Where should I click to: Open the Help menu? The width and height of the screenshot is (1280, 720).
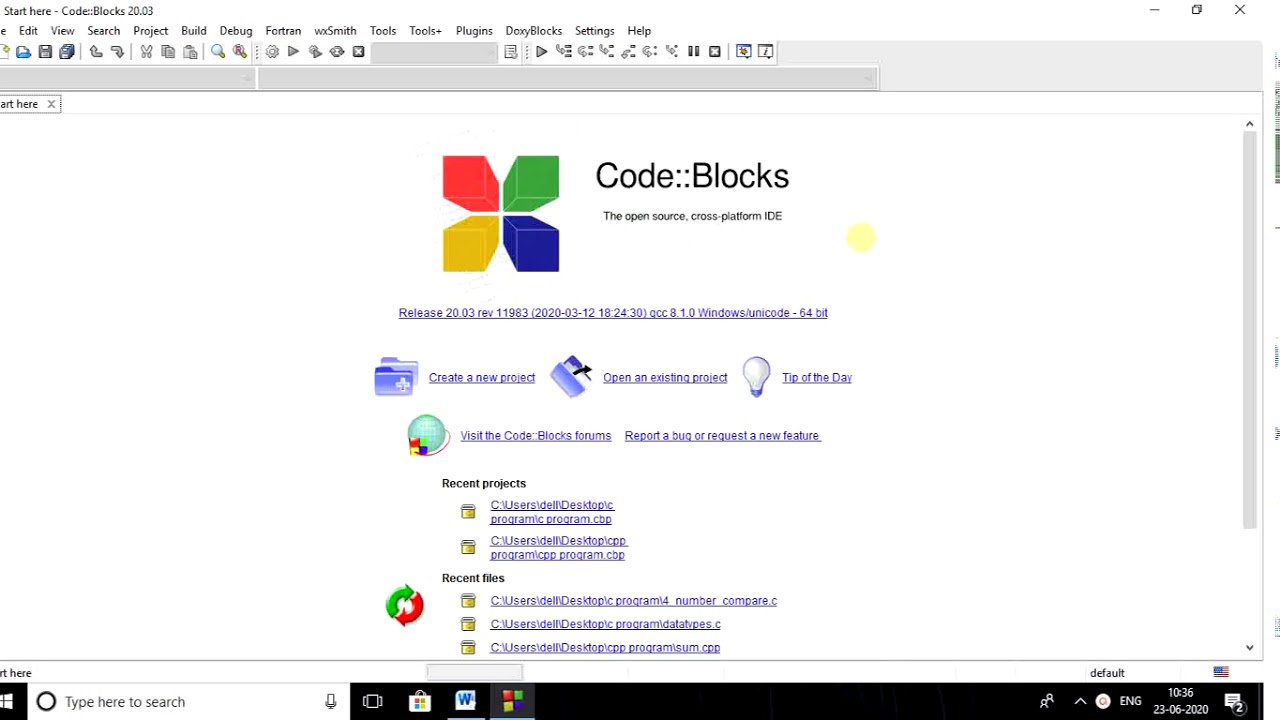coord(639,31)
